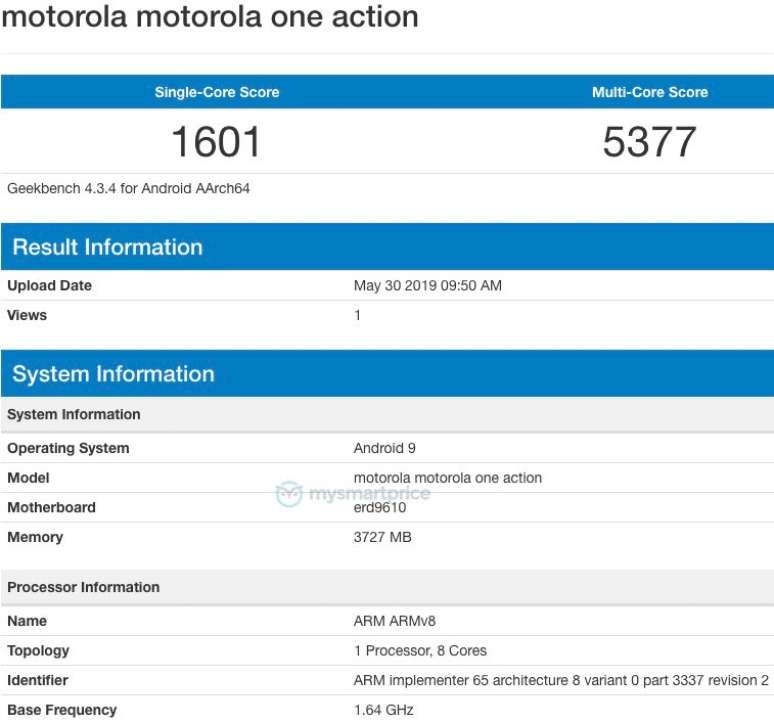Click the 1.64 GHz base frequency value
The height and width of the screenshot is (723, 774).
[x=384, y=710]
